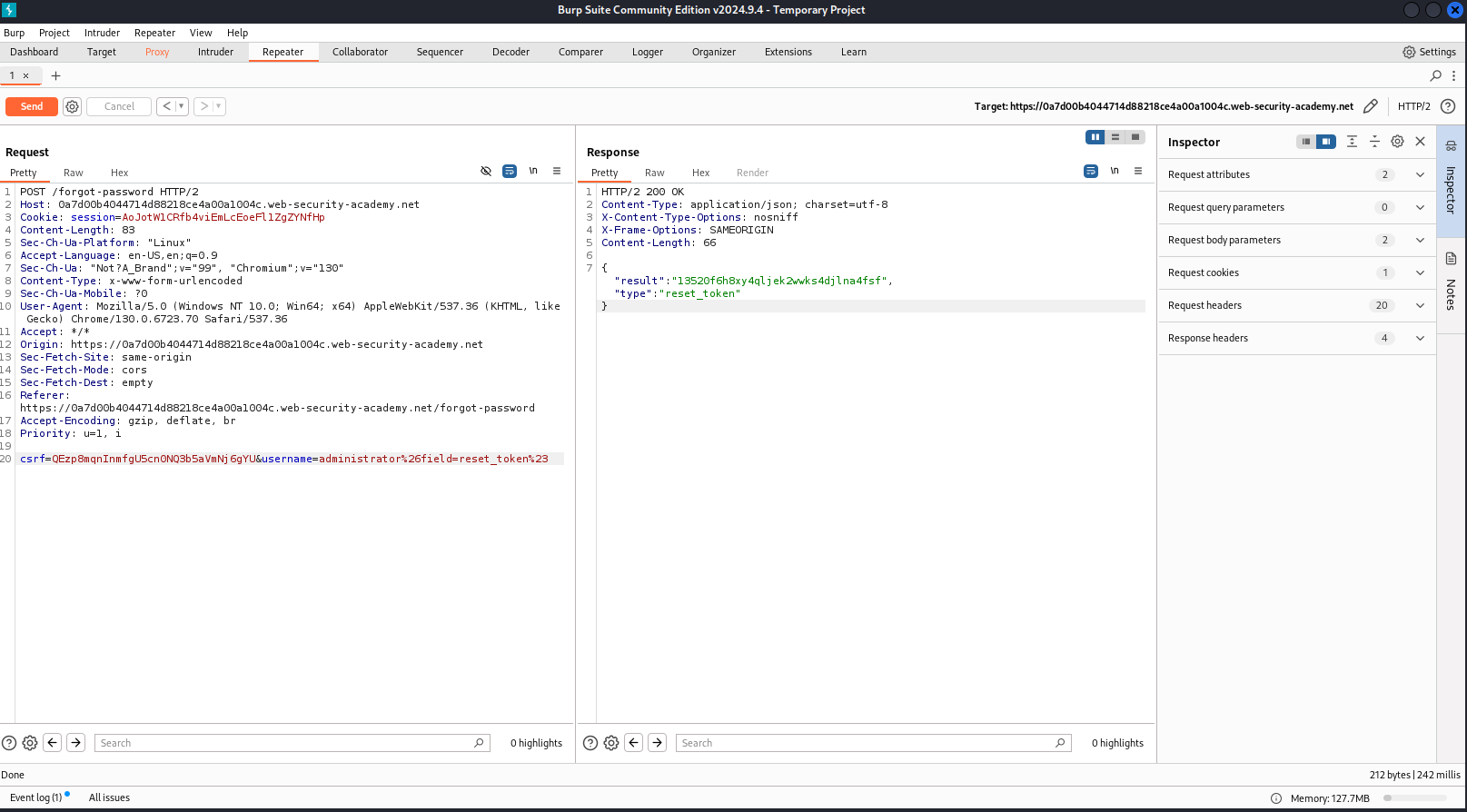Select top-bottom request/response layout
1467x812 pixels.
pyautogui.click(x=1115, y=137)
